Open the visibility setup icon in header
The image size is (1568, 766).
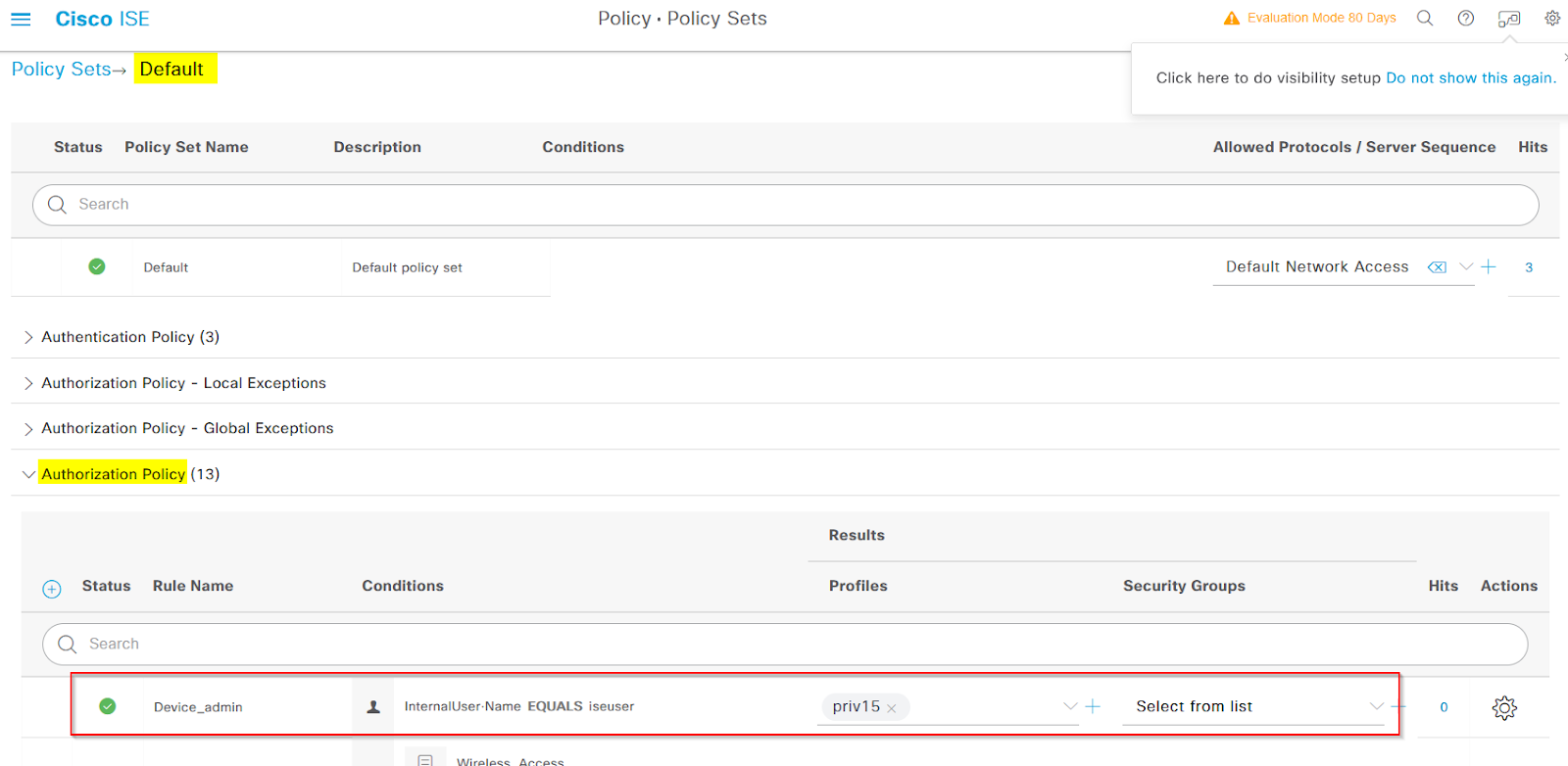1509,19
